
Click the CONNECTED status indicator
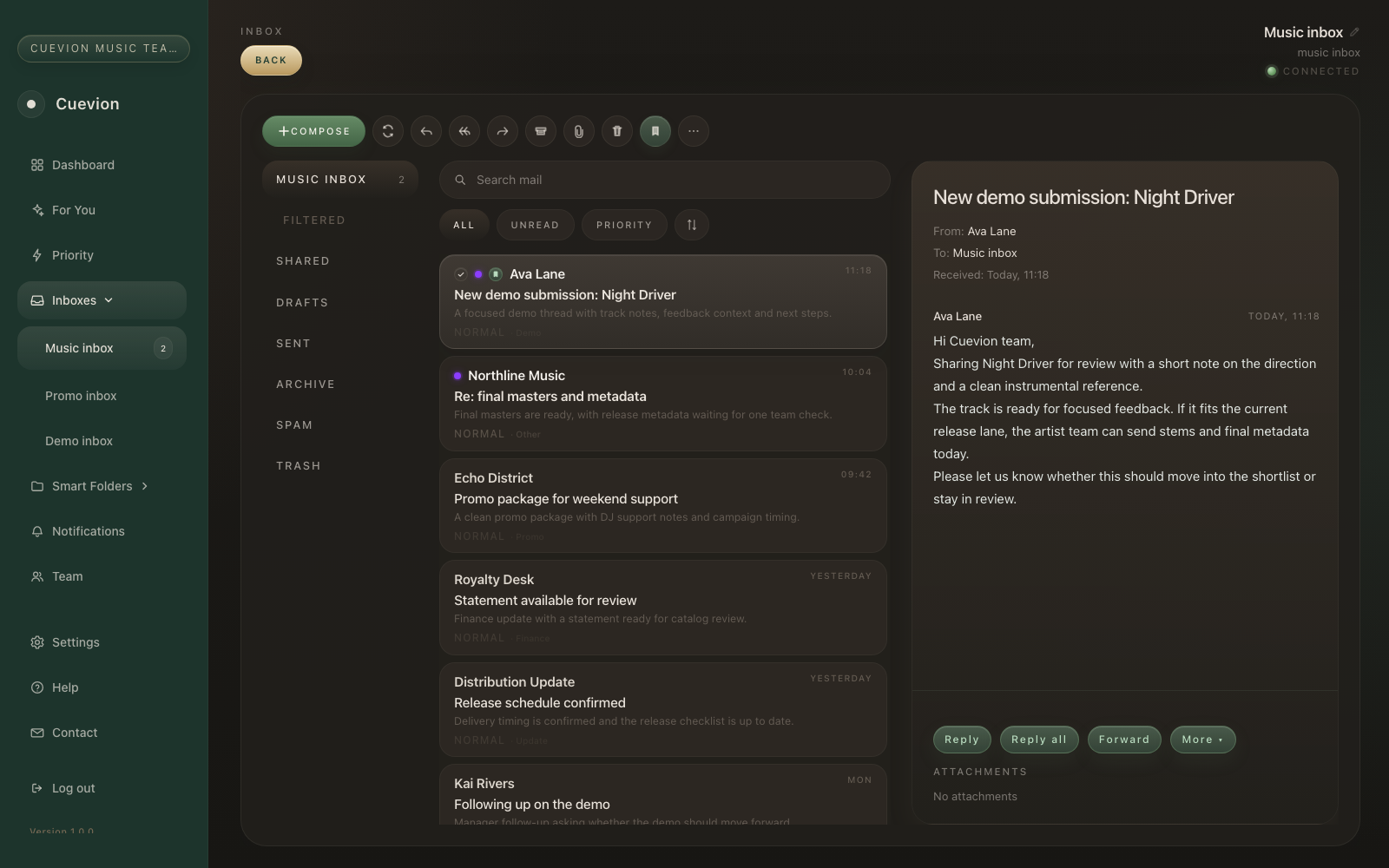coord(1313,71)
